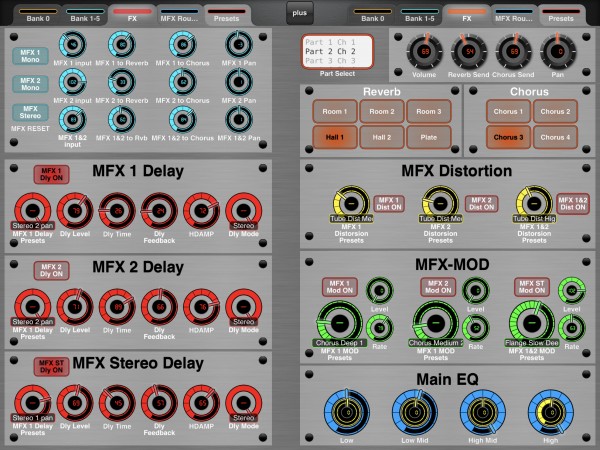Enable the MFX 1 Mod ON switch
The image size is (600, 450).
click(x=339, y=287)
